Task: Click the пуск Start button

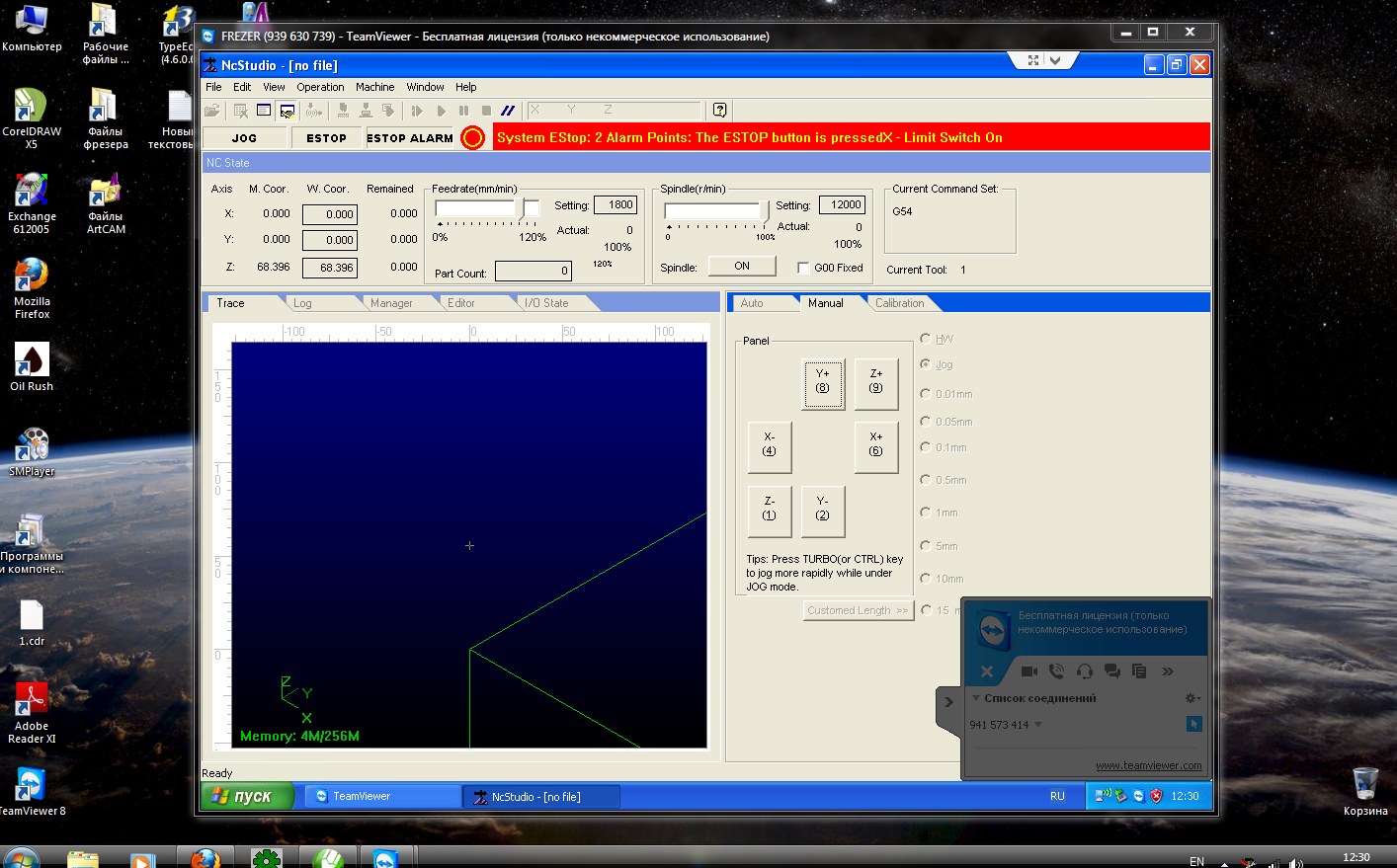Action: [x=247, y=796]
